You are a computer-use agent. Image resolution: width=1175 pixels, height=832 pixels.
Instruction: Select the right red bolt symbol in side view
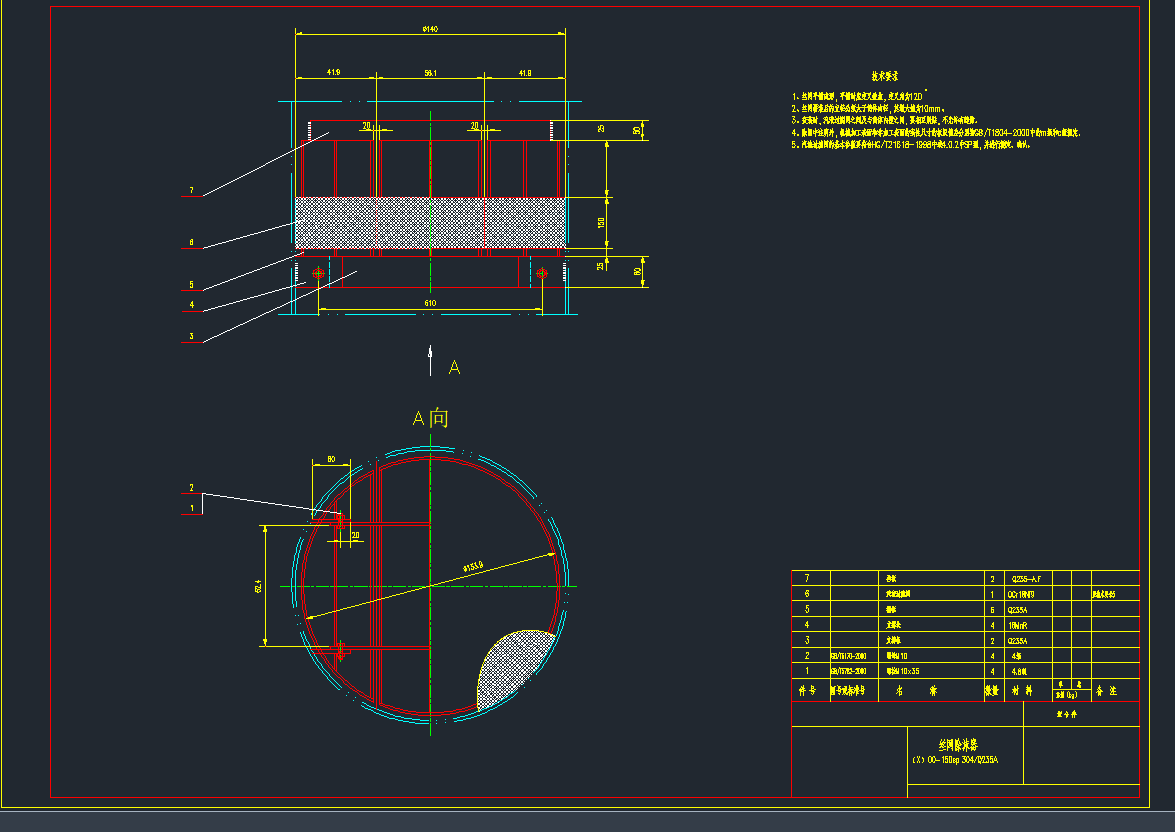tap(542, 273)
